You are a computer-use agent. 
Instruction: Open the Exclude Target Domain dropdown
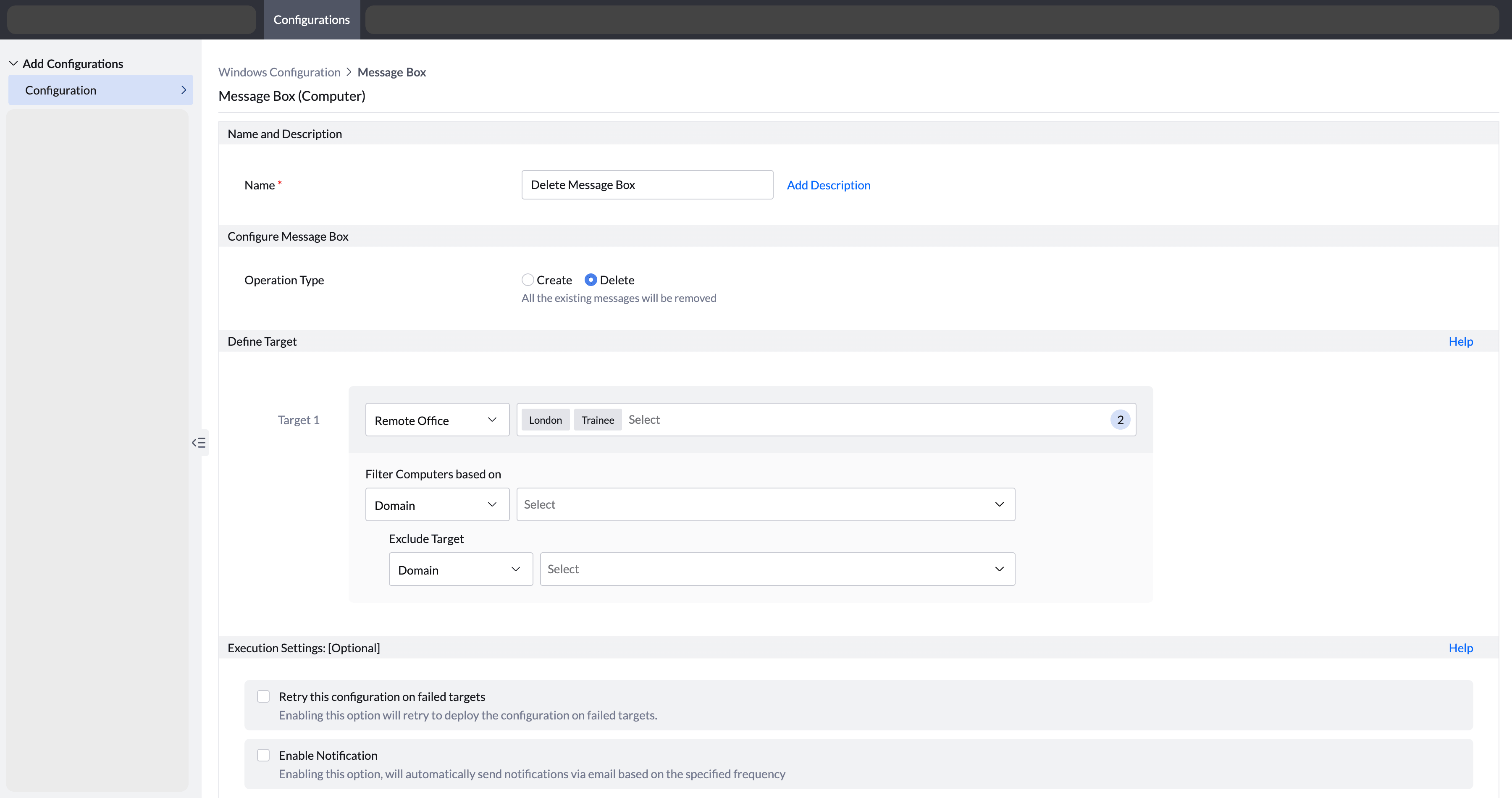click(x=460, y=569)
